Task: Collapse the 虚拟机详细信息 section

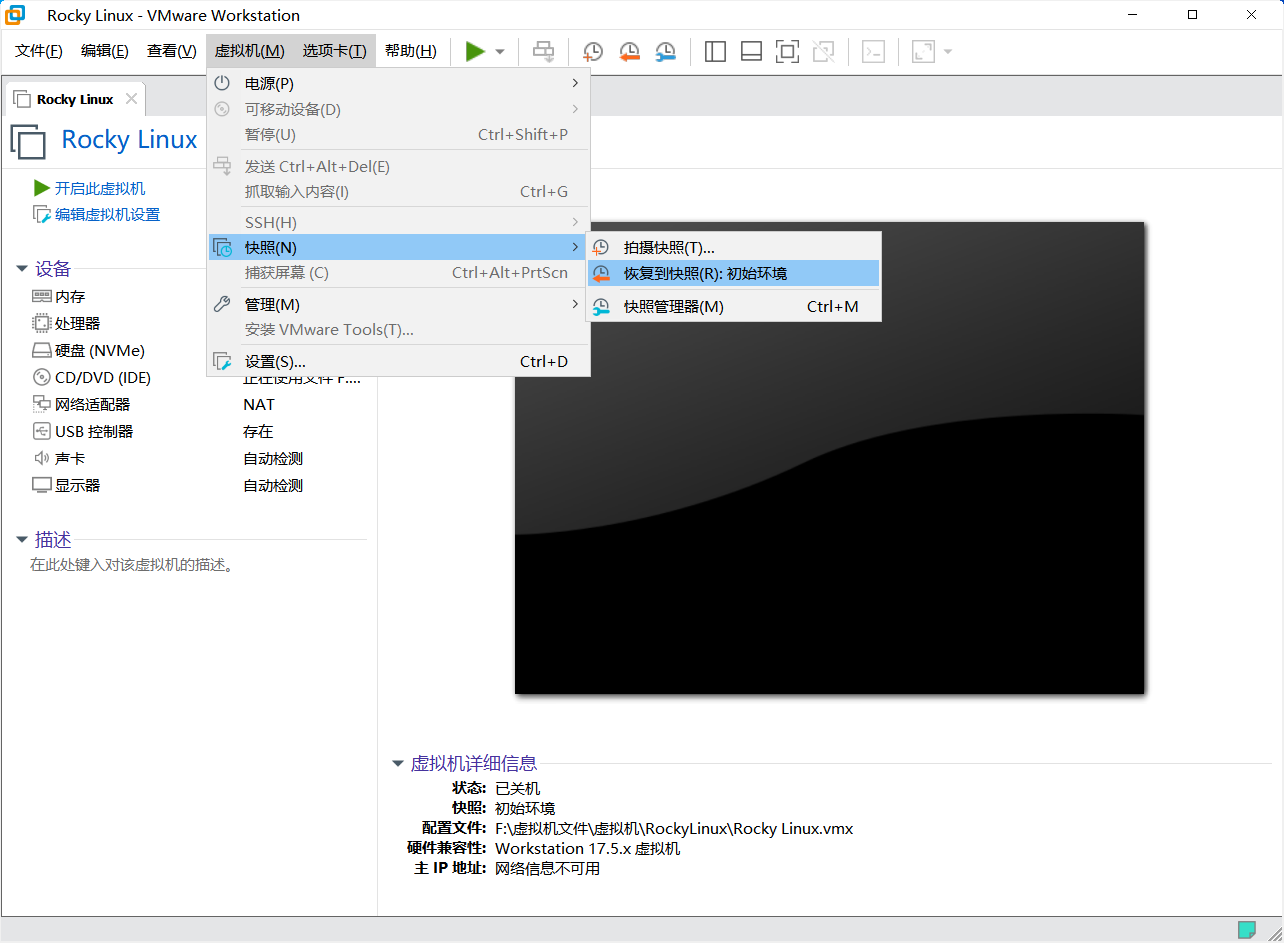Action: click(x=398, y=764)
